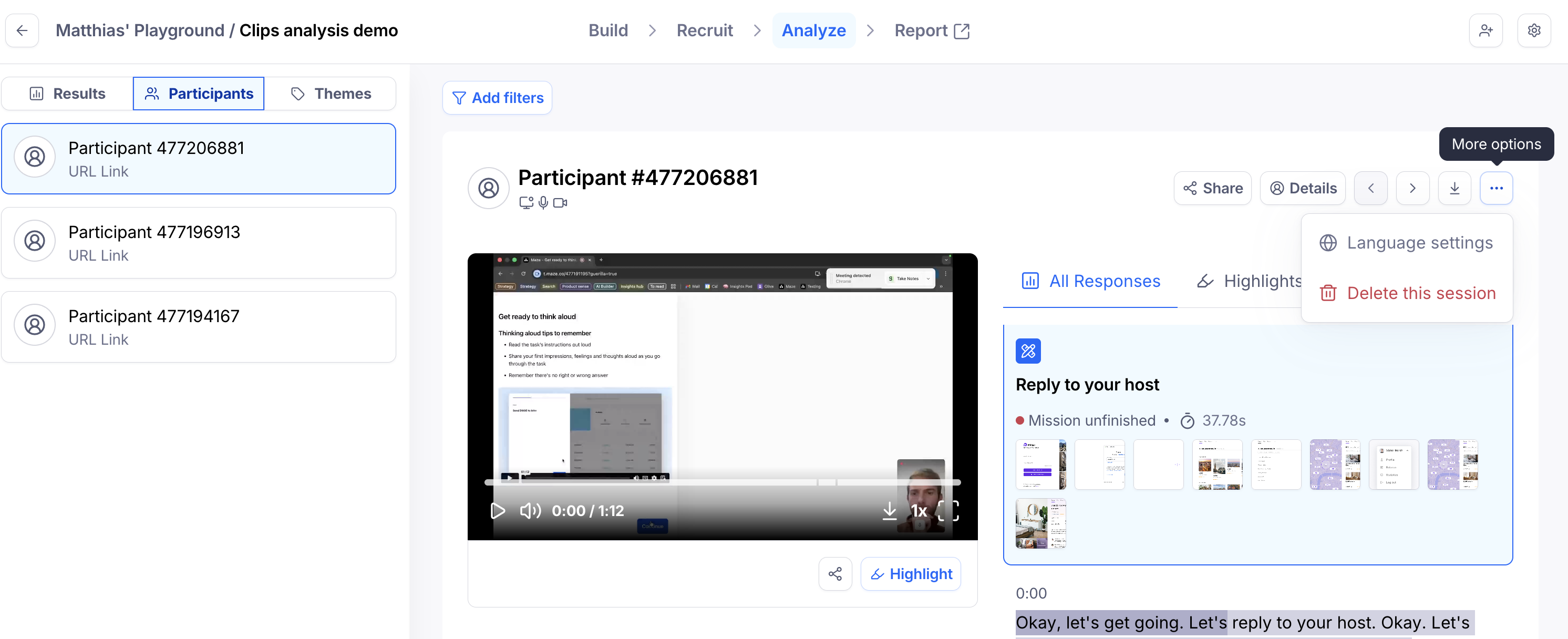Open the last thumbnail showing a room photo
The width and height of the screenshot is (1568, 639).
pyautogui.click(x=1041, y=523)
